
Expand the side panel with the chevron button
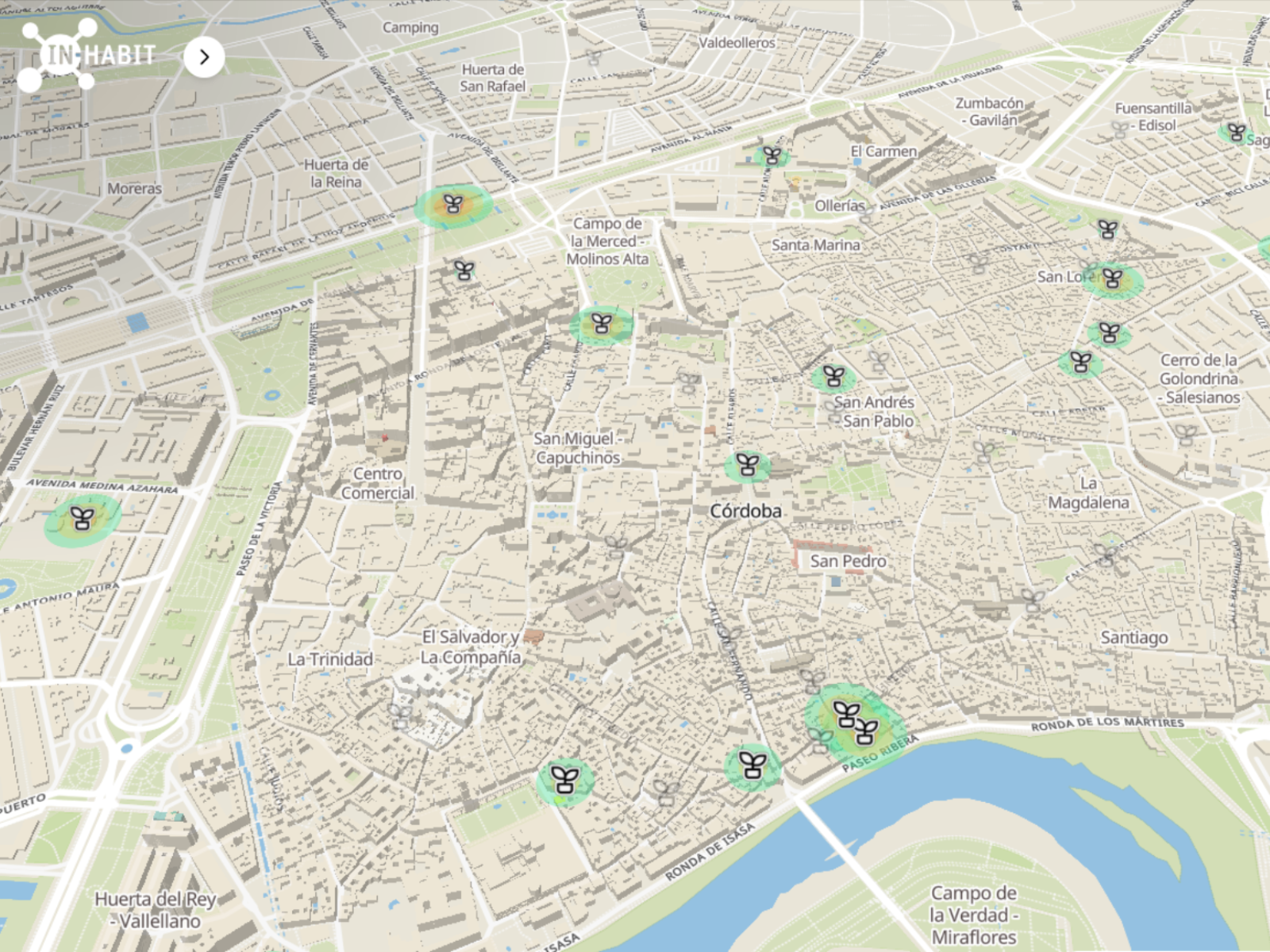(x=204, y=57)
